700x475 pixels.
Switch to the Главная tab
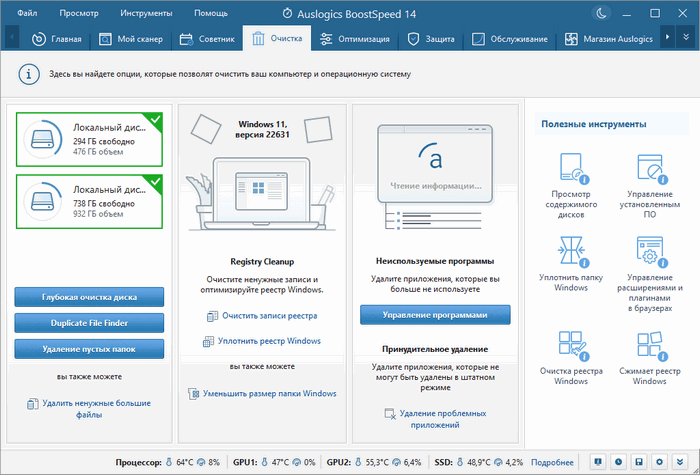click(57, 39)
